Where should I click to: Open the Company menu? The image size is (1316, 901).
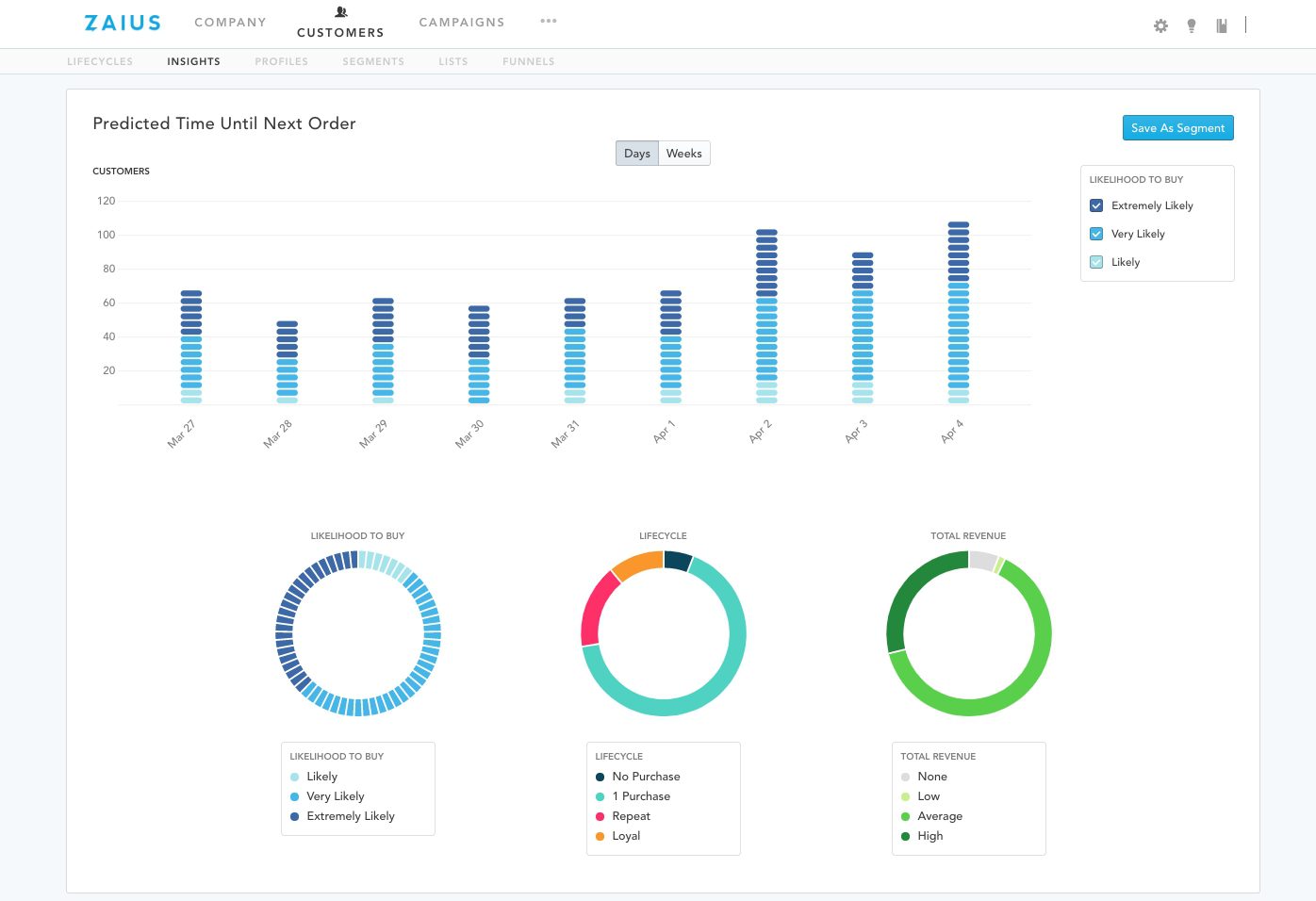pyautogui.click(x=230, y=23)
